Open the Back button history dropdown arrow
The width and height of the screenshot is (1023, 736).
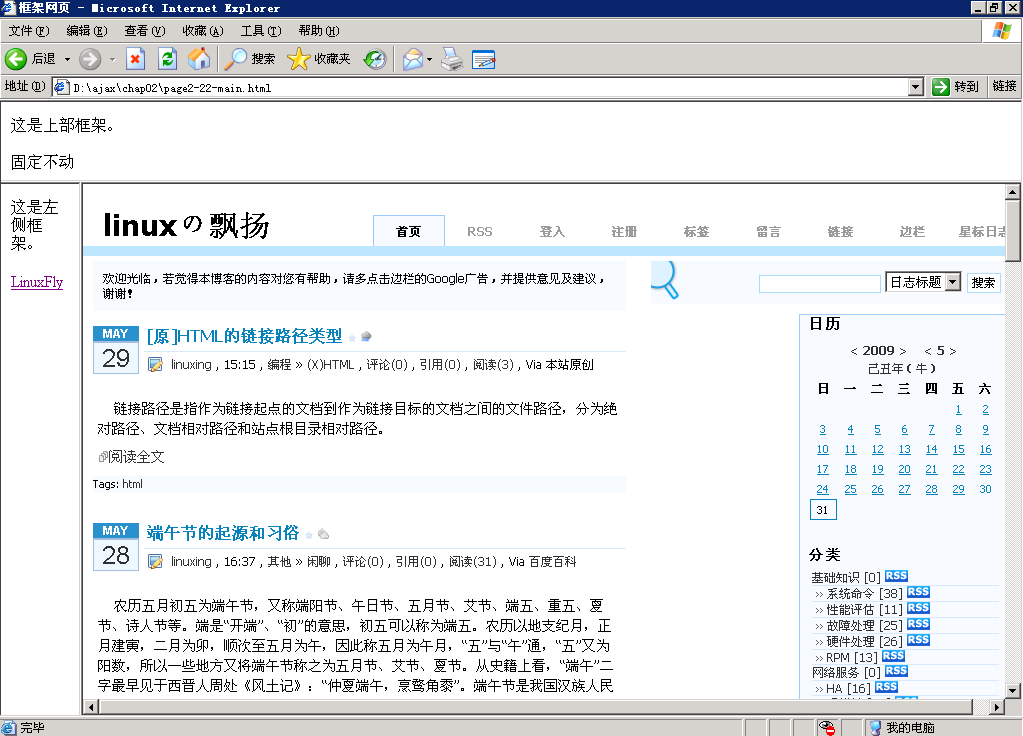pyautogui.click(x=67, y=59)
